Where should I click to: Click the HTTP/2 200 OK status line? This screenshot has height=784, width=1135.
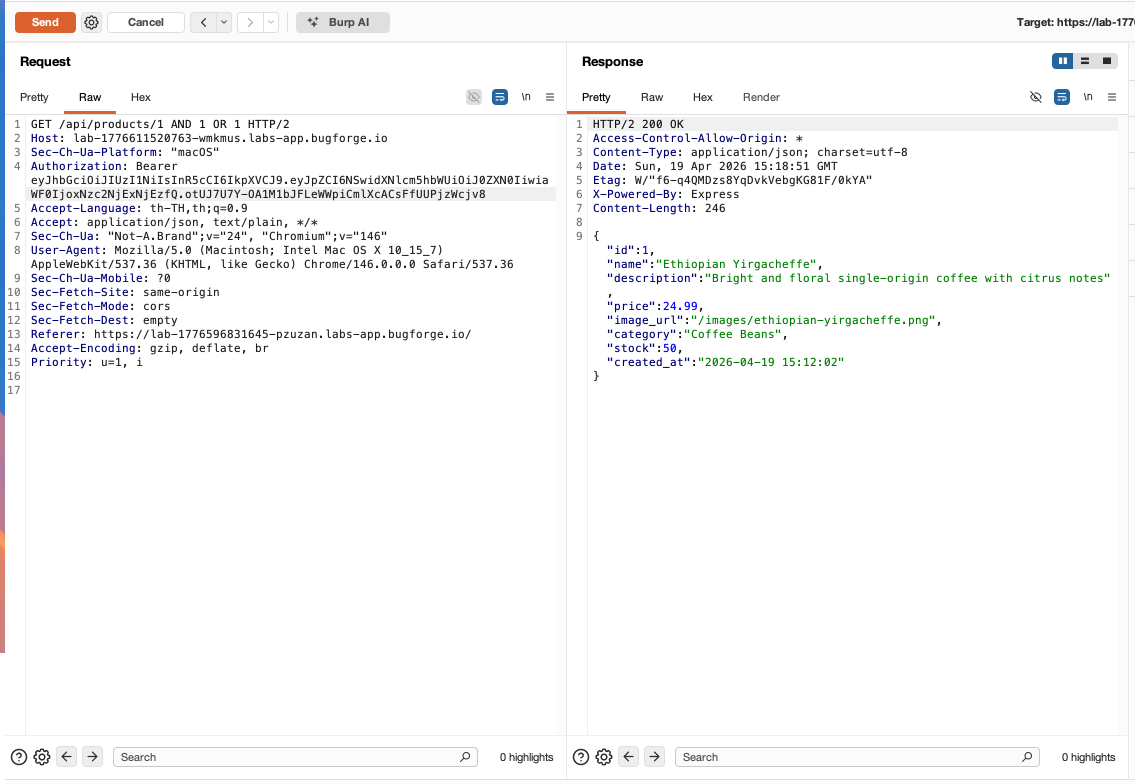point(638,125)
